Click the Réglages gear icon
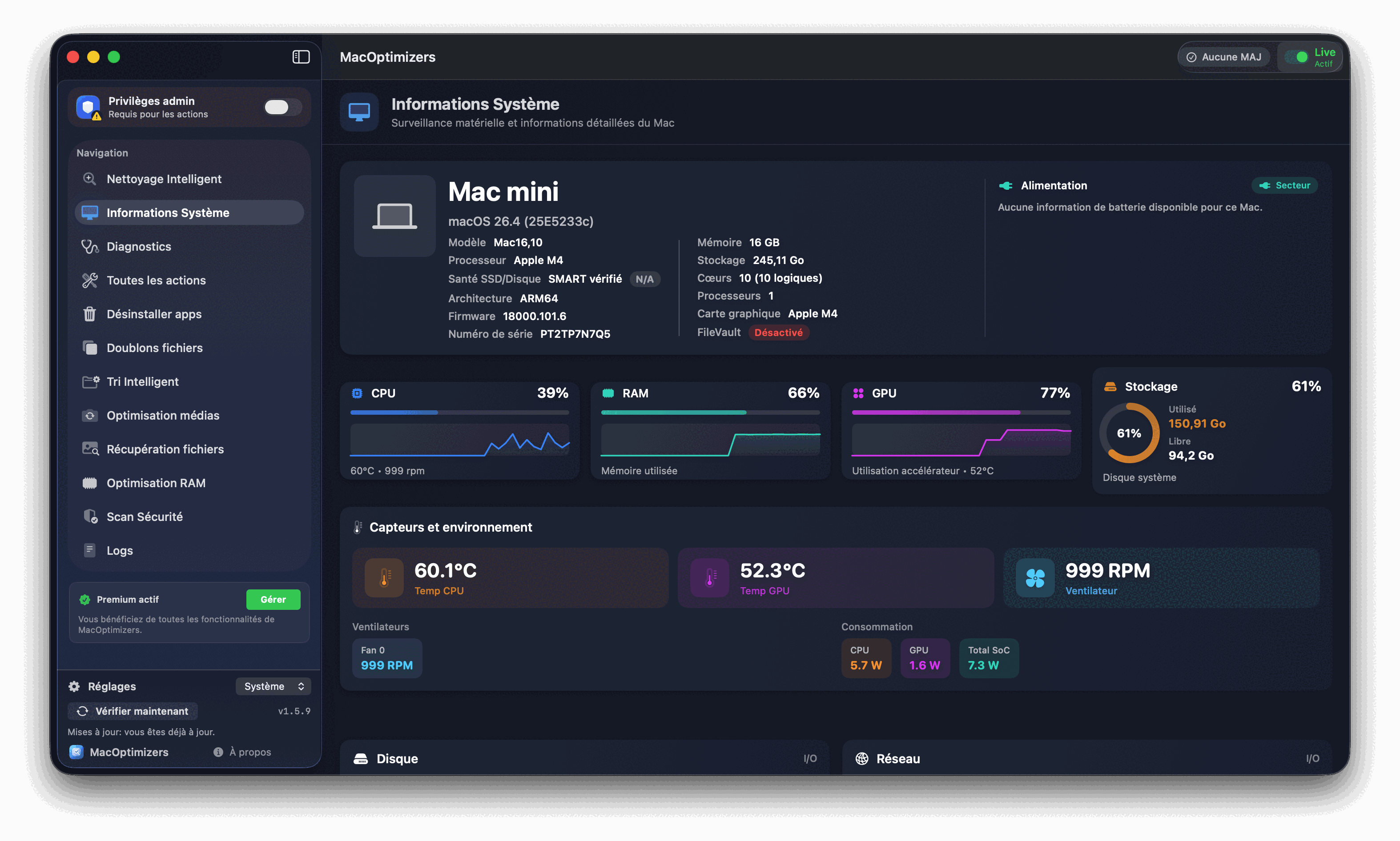 pyautogui.click(x=74, y=686)
